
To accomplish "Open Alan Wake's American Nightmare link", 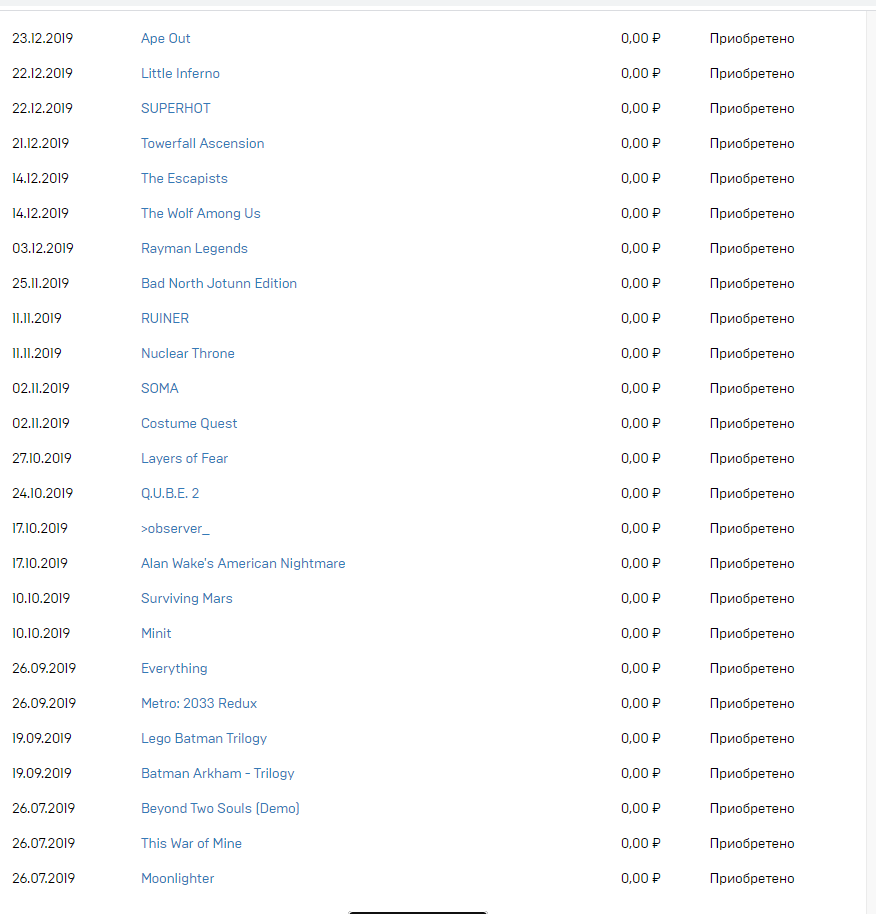I will pyautogui.click(x=243, y=563).
